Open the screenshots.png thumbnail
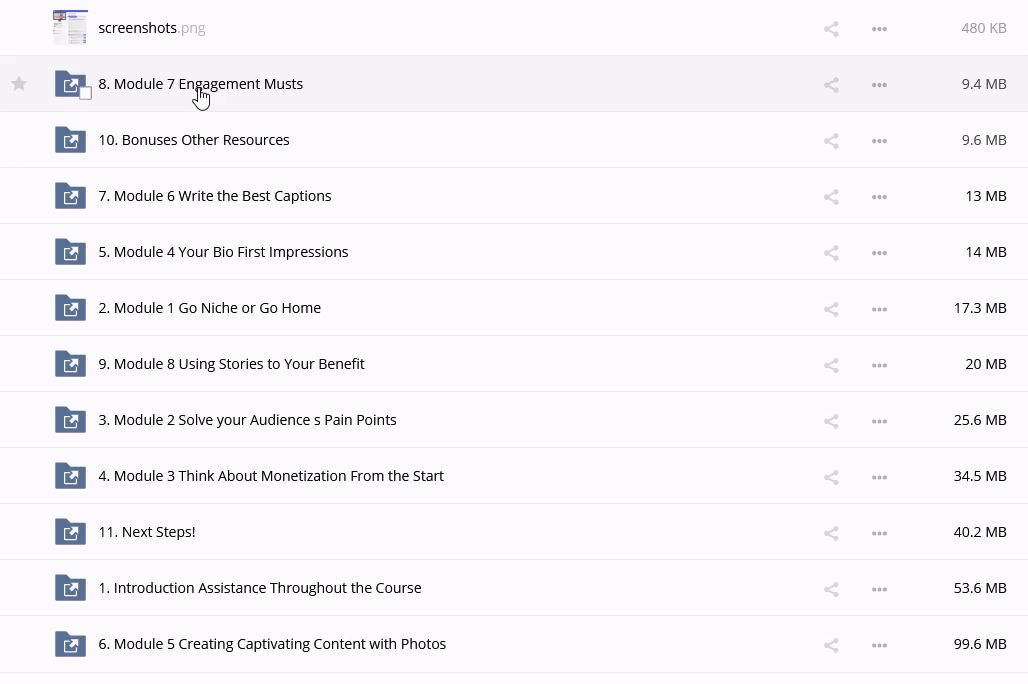The width and height of the screenshot is (1028, 684). pyautogui.click(x=70, y=28)
